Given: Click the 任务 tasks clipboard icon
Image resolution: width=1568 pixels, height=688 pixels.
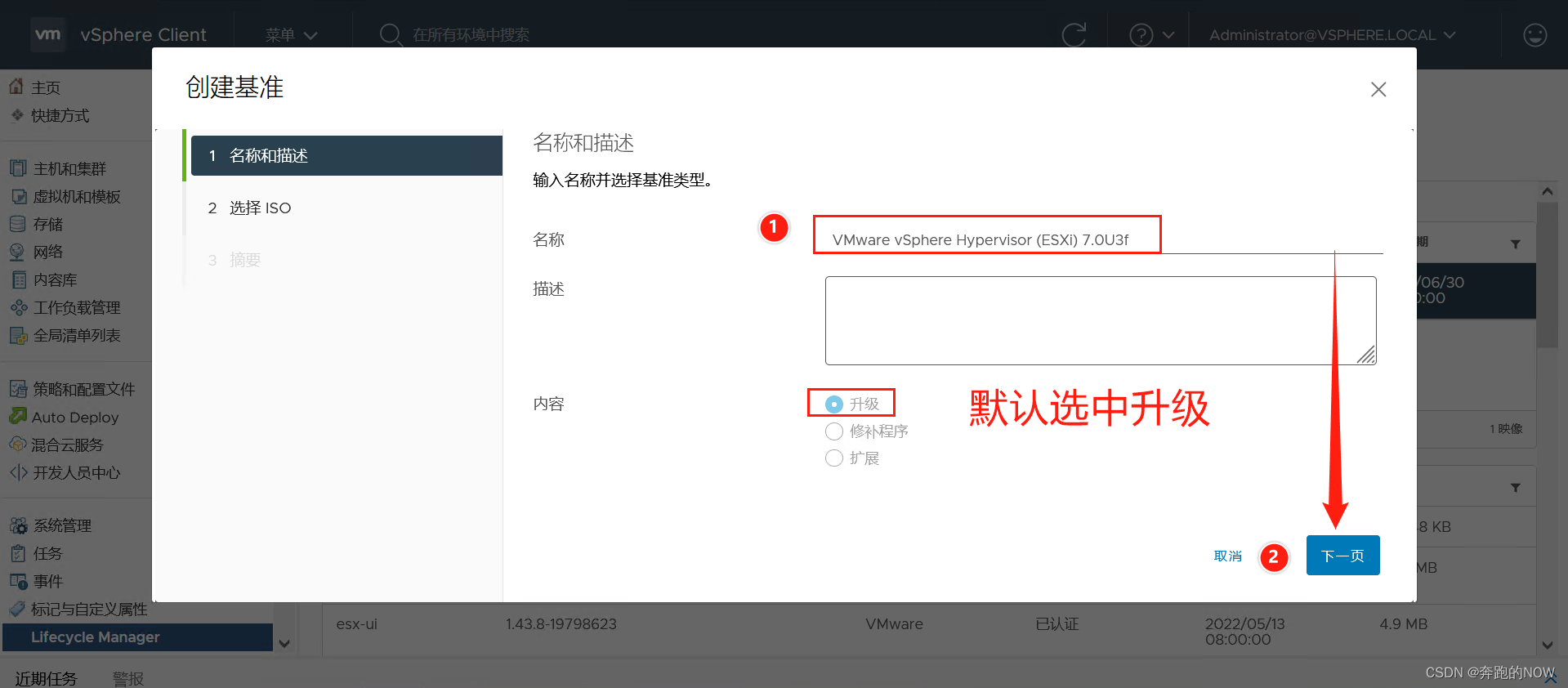Looking at the screenshot, I should [18, 553].
